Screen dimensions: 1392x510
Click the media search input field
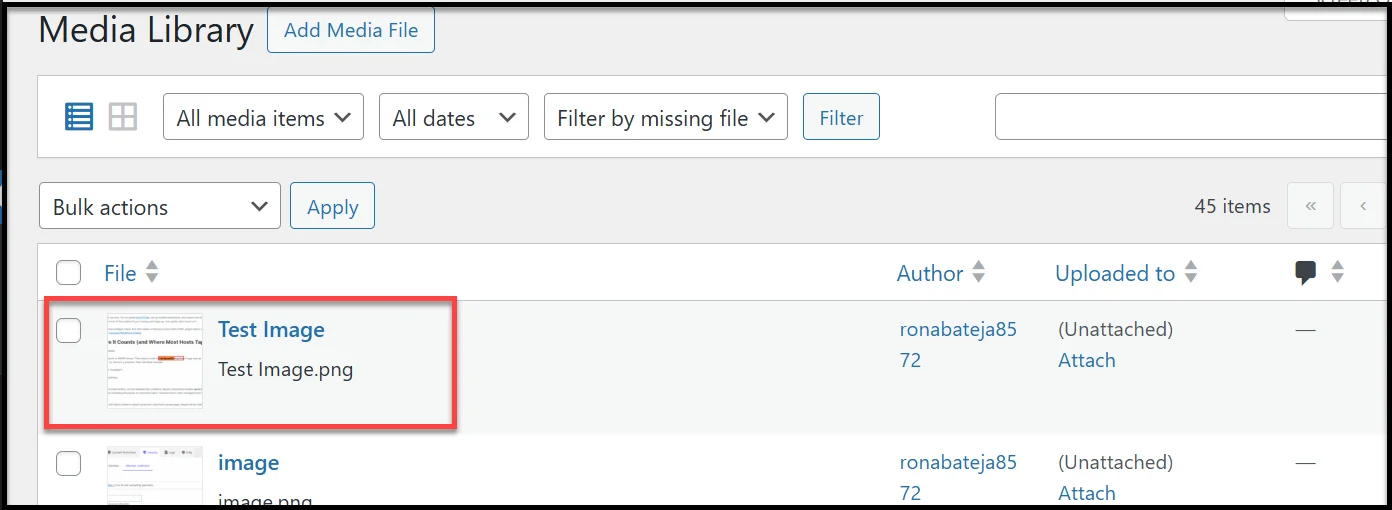click(1190, 117)
